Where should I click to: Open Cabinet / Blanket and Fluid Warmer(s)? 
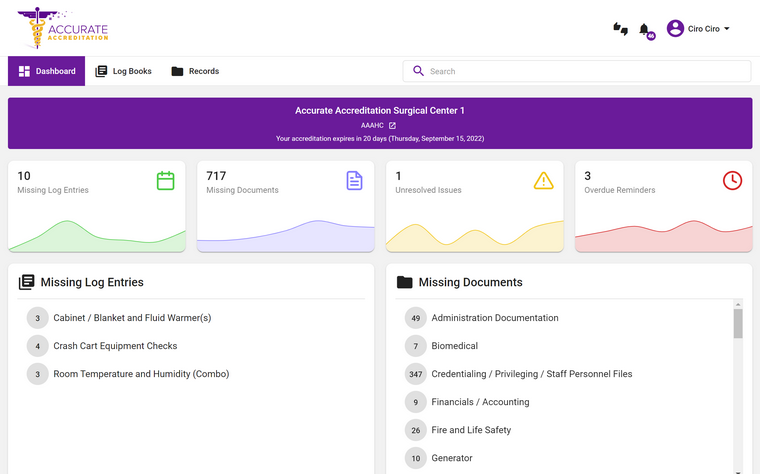pos(132,318)
